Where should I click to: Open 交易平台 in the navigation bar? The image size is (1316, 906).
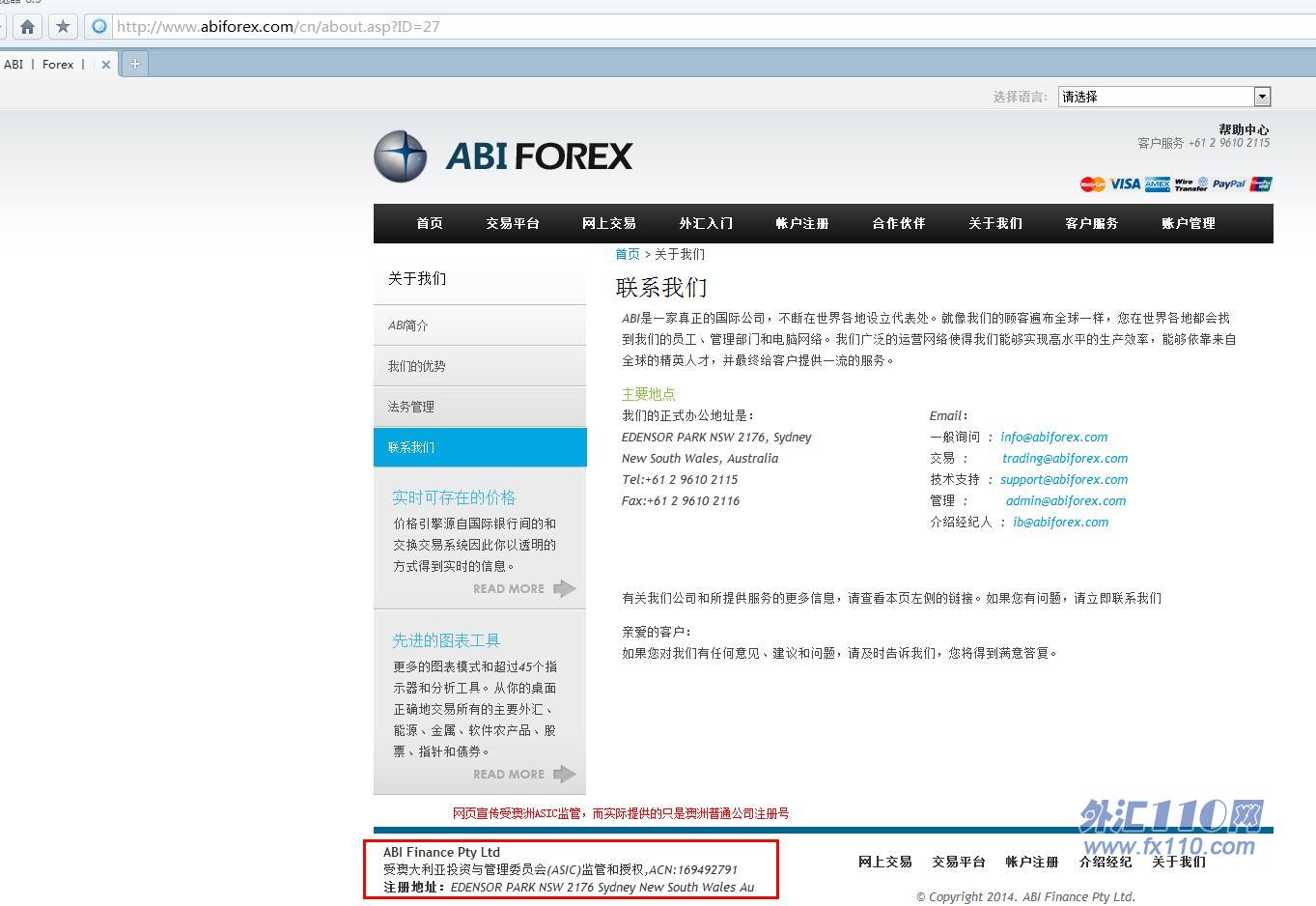(513, 223)
